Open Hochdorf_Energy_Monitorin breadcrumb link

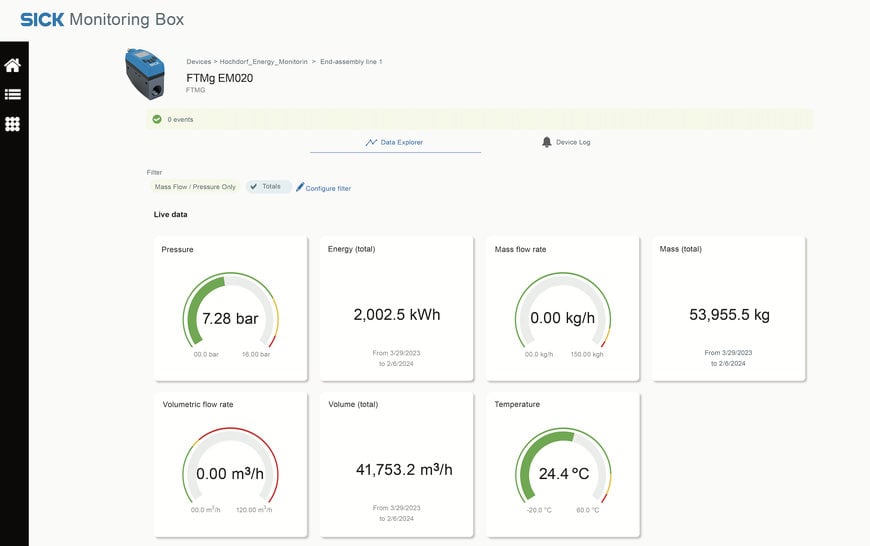point(264,62)
